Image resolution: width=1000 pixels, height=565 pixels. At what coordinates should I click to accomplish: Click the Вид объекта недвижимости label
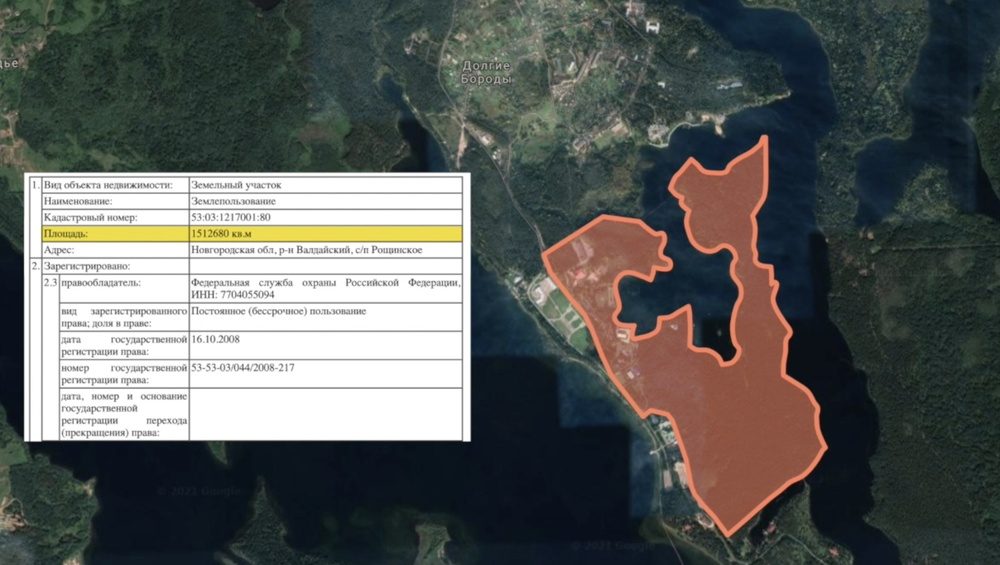108,185
